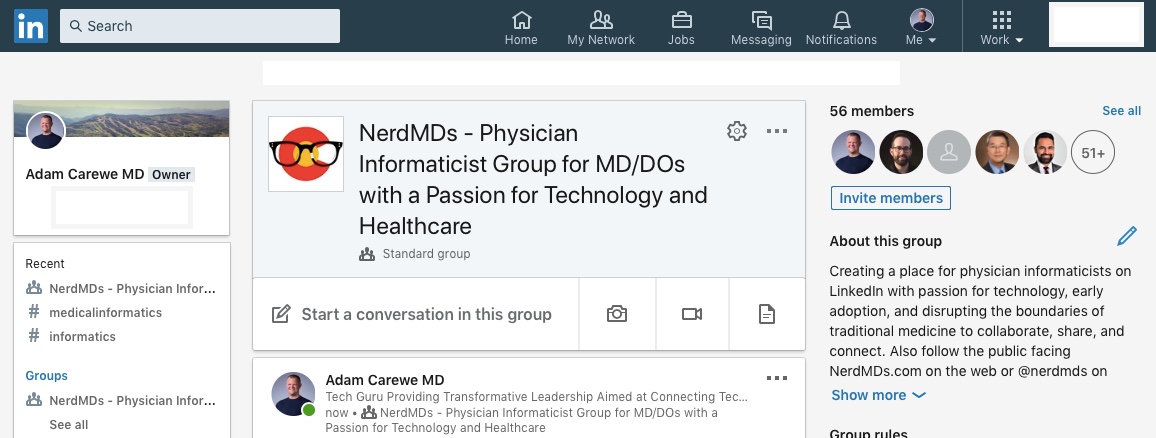Add a photo using camera icon
The width and height of the screenshot is (1156, 438).
click(x=617, y=314)
